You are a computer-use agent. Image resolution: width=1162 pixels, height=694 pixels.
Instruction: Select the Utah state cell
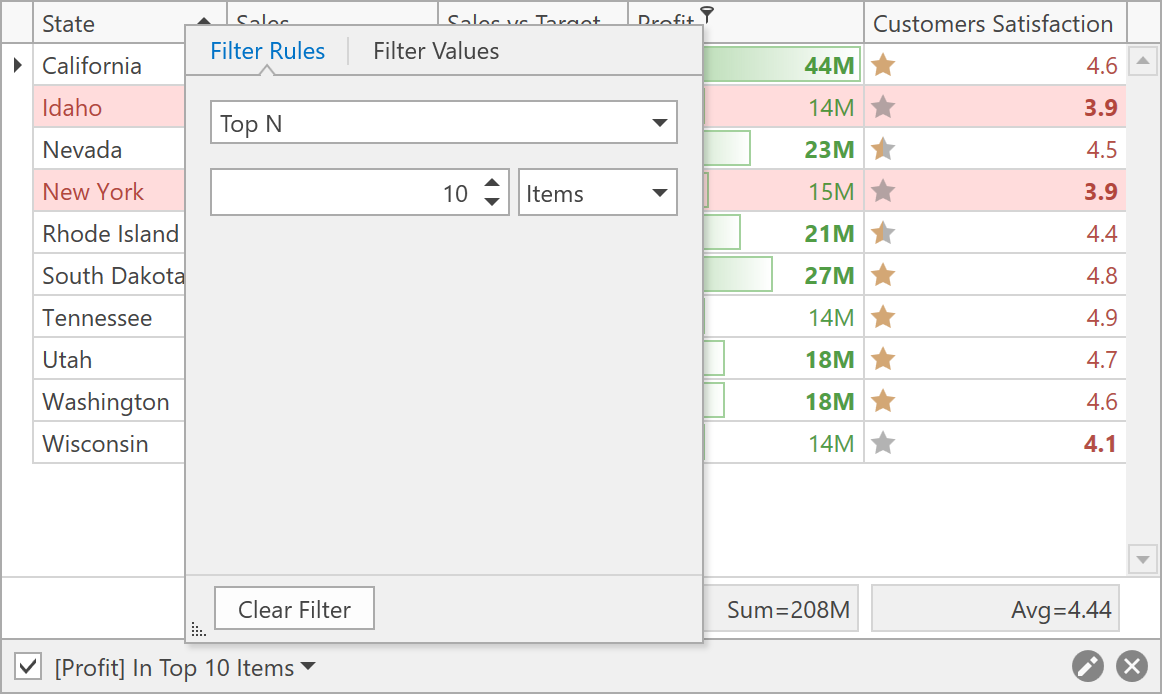point(109,360)
